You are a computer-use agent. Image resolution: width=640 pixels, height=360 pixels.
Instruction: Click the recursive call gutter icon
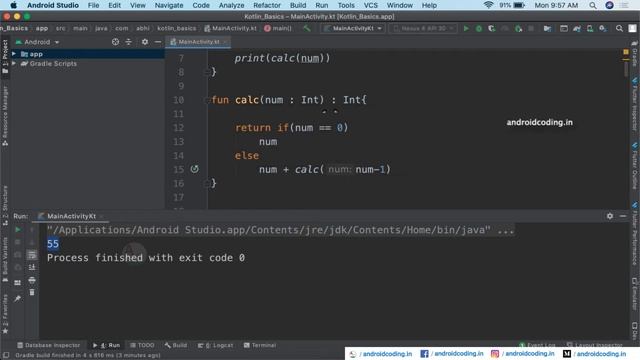(195, 169)
